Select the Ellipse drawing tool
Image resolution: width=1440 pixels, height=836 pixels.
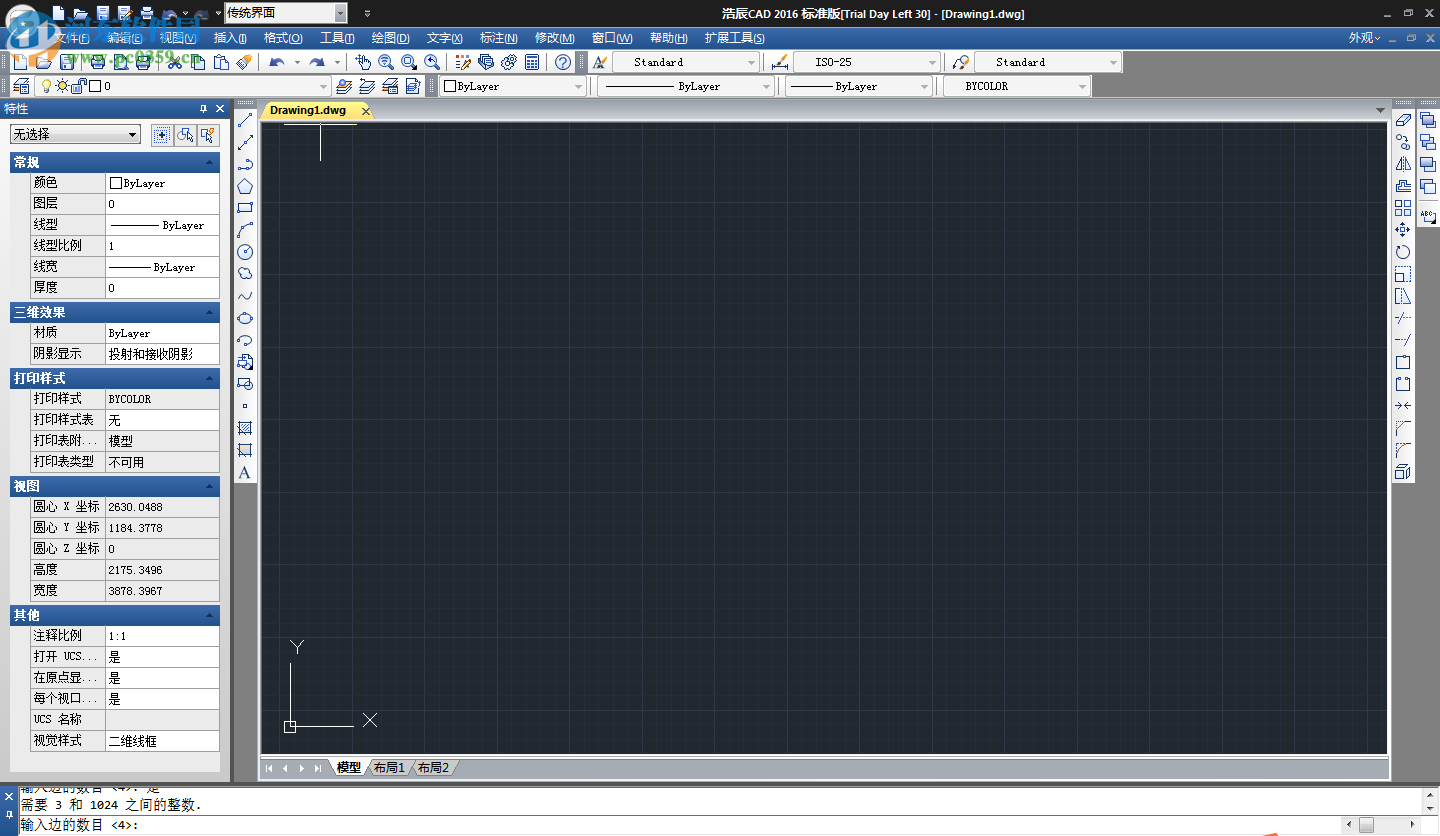coord(245,318)
